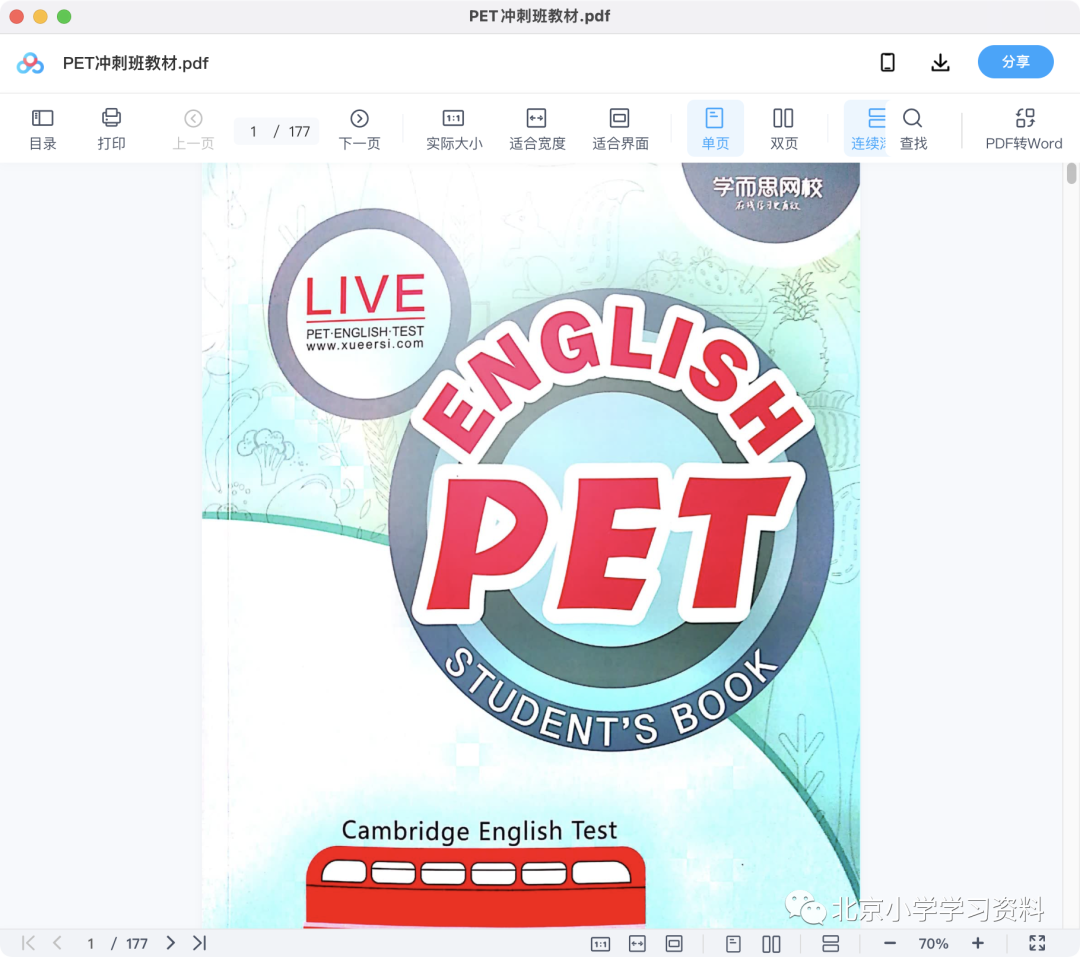Screen dimensions: 1080x957
Task: Enter fullscreen with the expand icon
Action: click(x=1037, y=943)
